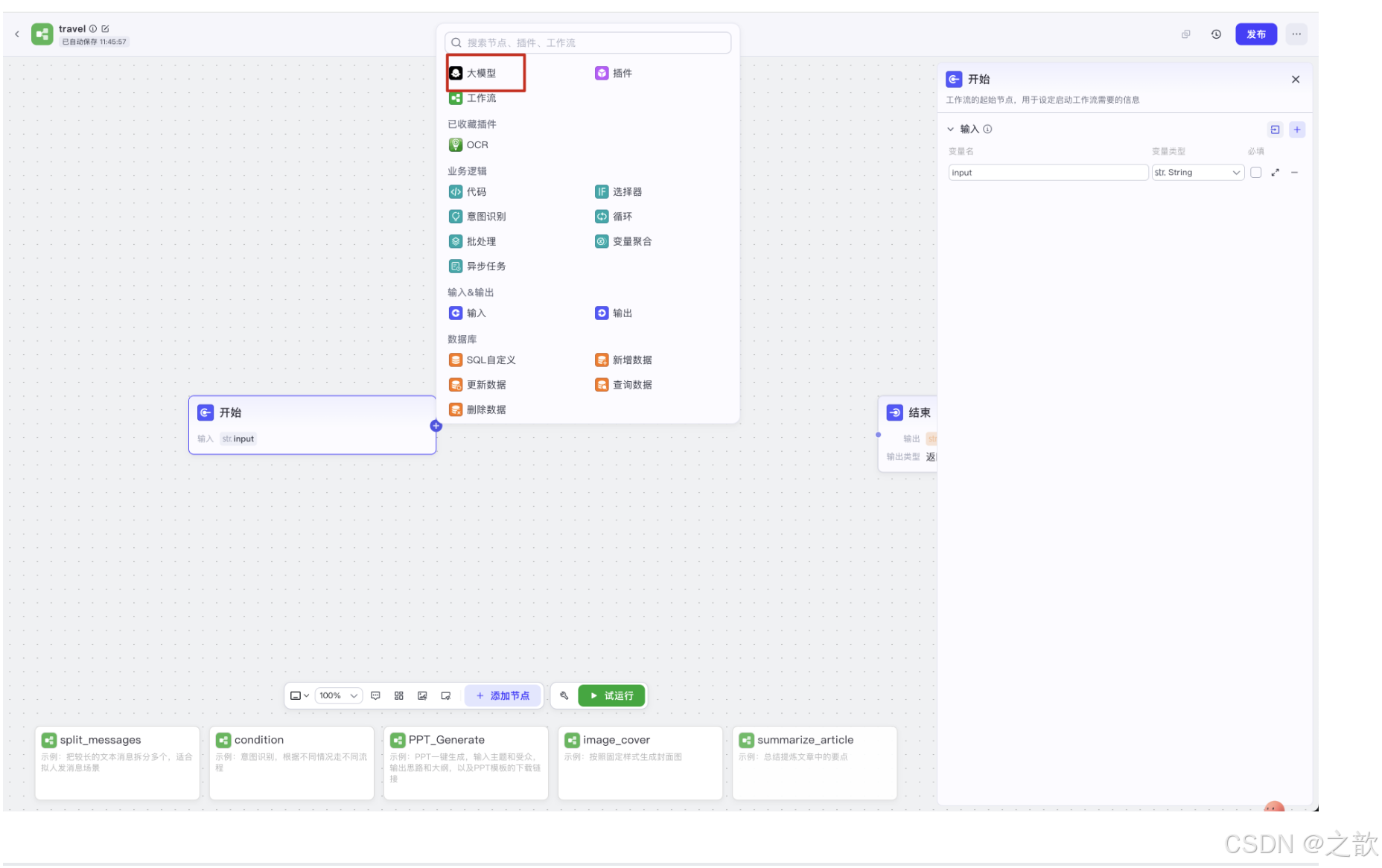This screenshot has width=1382, height=868.
Task: Open the str. String type dropdown
Action: 1197,173
